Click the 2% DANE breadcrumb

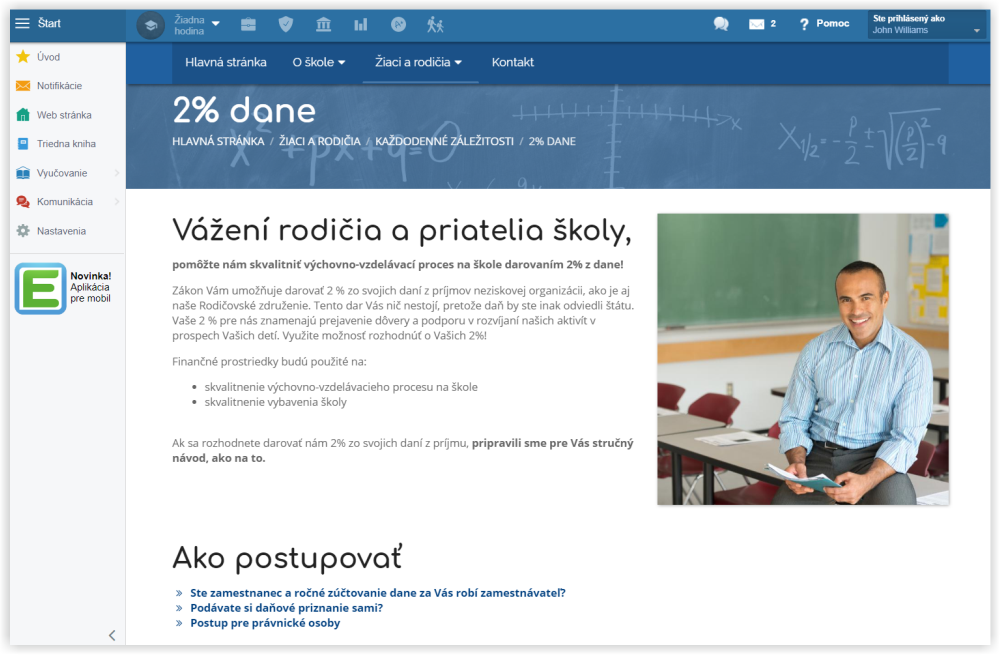pos(552,142)
